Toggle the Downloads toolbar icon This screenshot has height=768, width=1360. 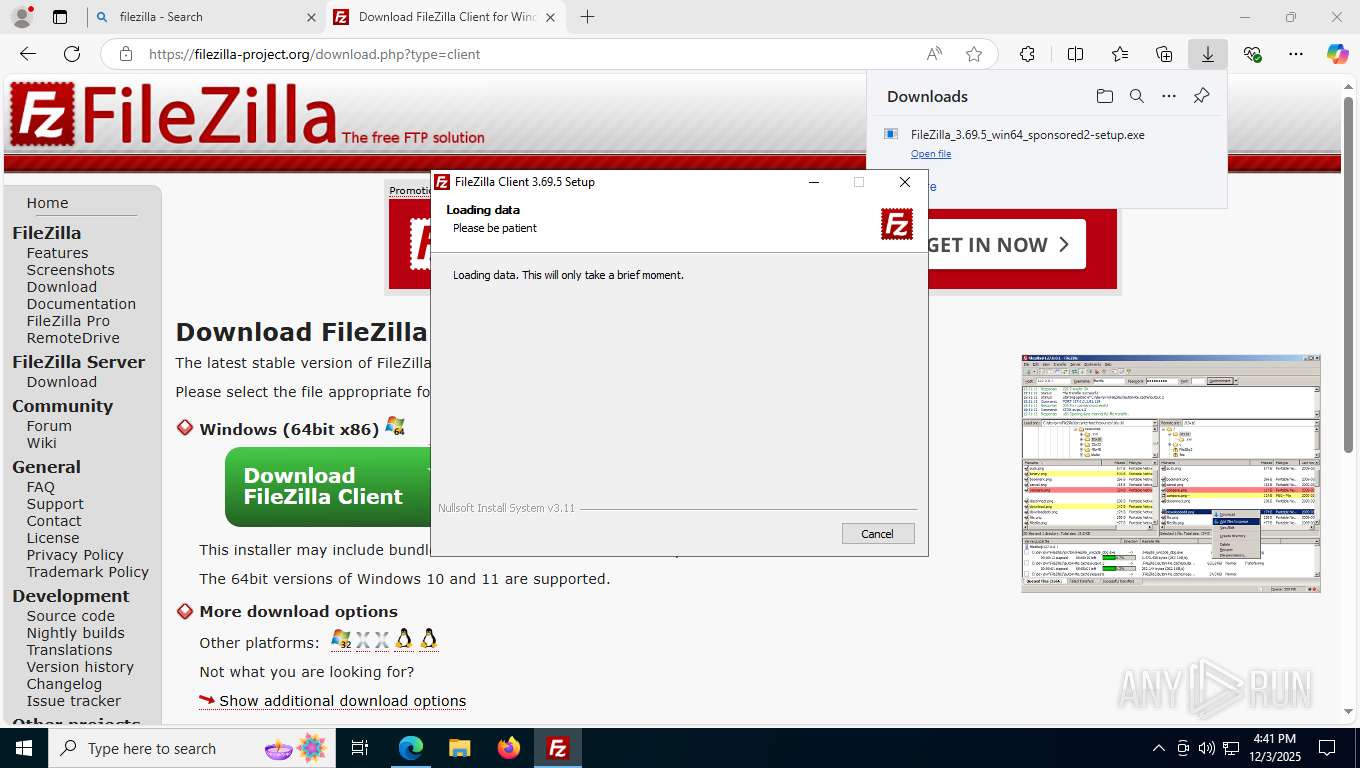[1208, 54]
